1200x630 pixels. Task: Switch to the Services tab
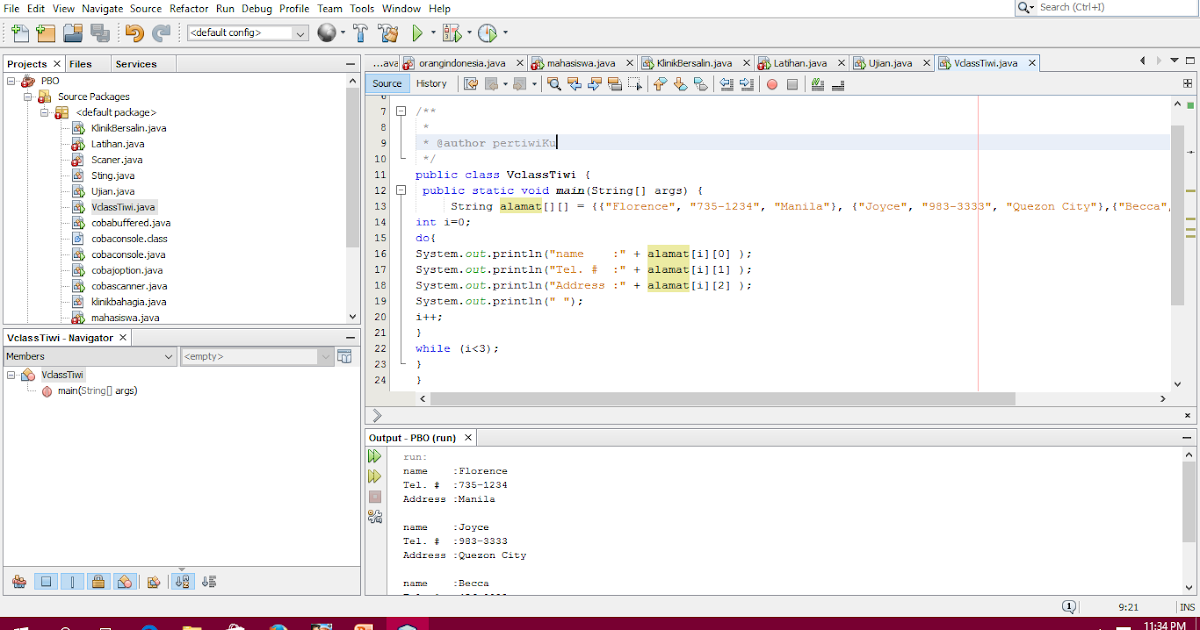click(x=136, y=64)
